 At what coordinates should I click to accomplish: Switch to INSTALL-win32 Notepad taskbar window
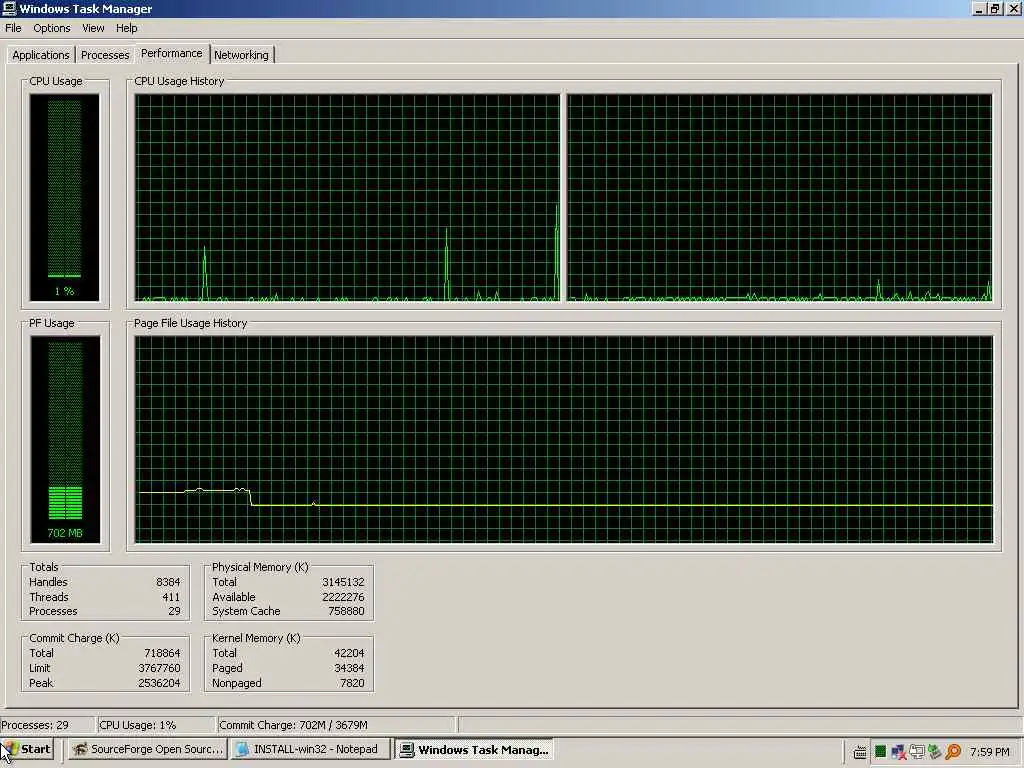click(x=310, y=749)
